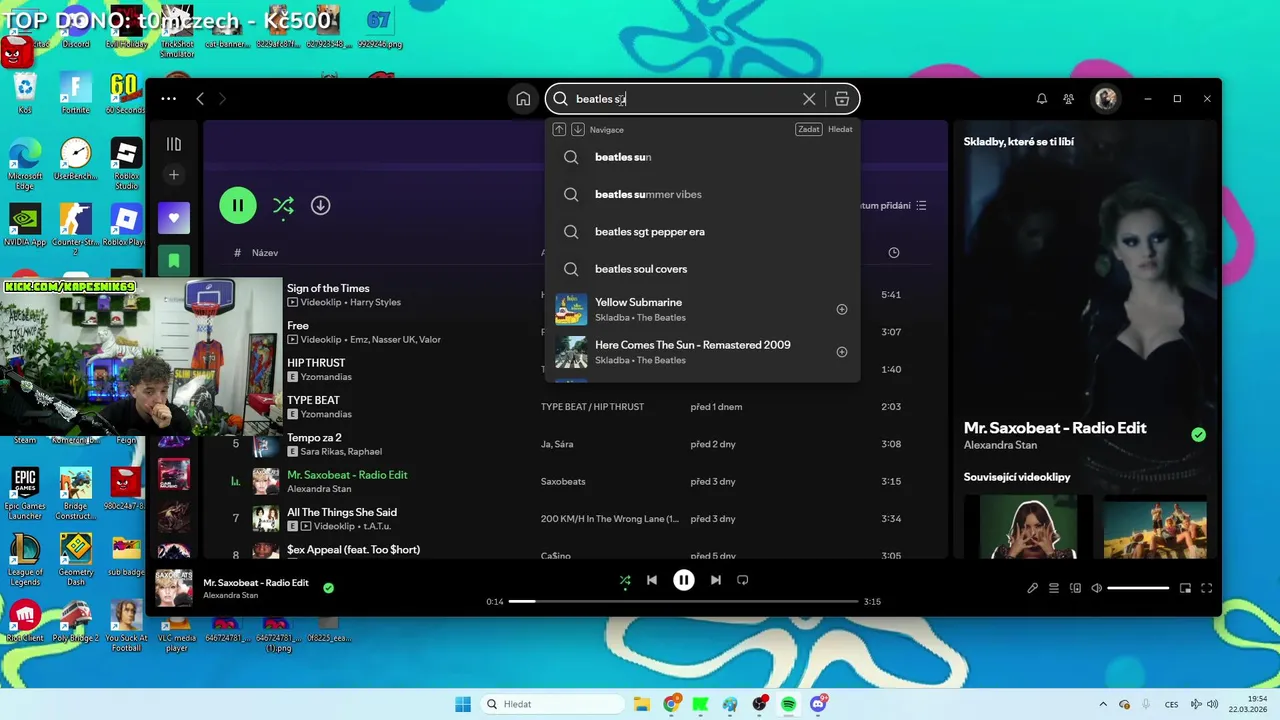Open artist link Harry Styles
The image size is (1280, 720).
pos(375,302)
